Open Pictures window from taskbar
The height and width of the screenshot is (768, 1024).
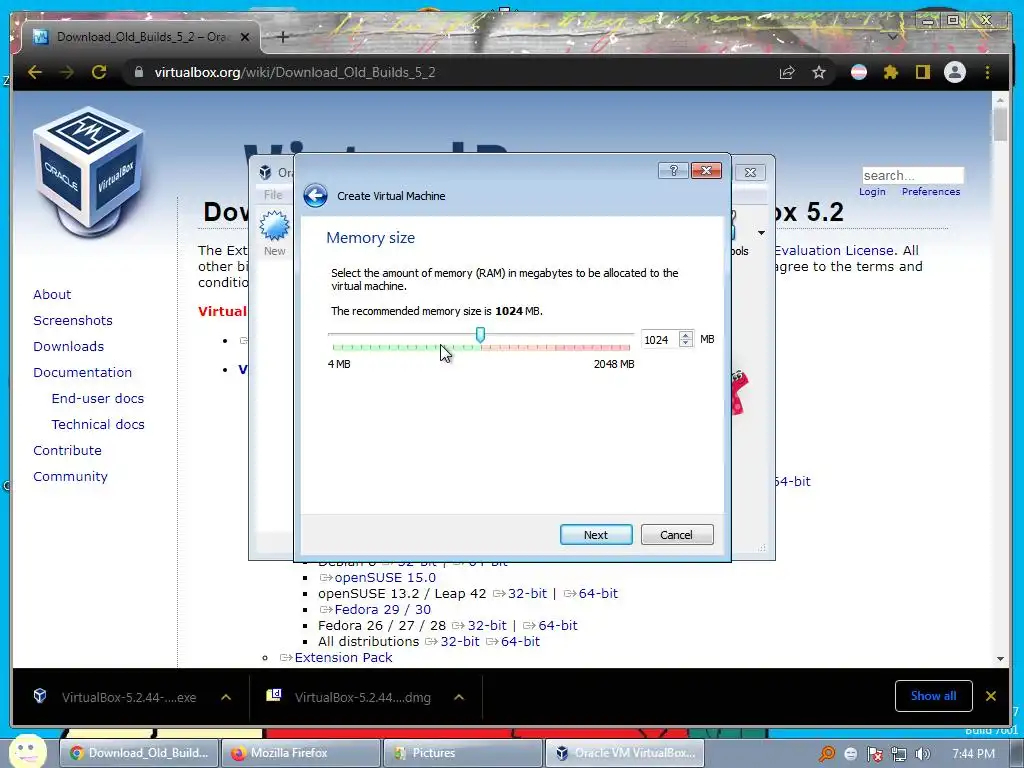(462, 753)
